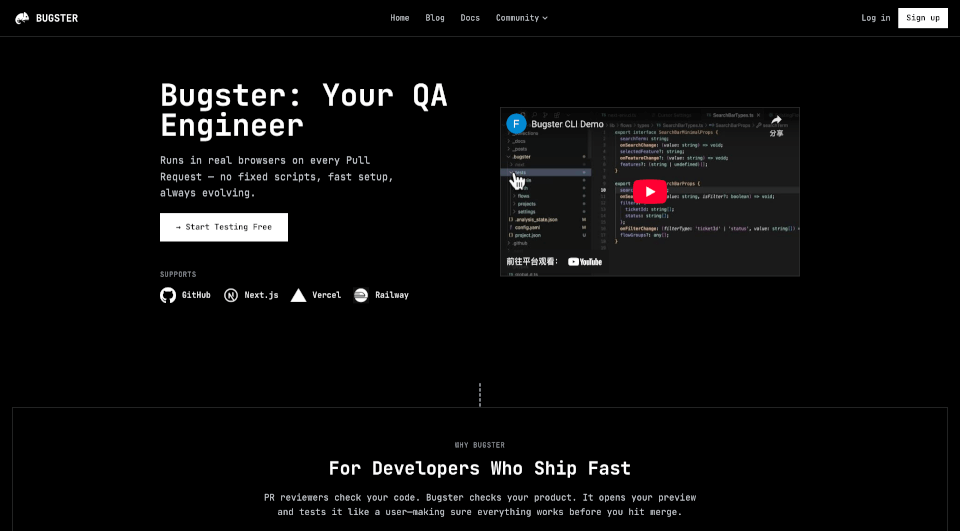Click the BUGSTER brand name text
This screenshot has height=531, width=960.
point(58,18)
